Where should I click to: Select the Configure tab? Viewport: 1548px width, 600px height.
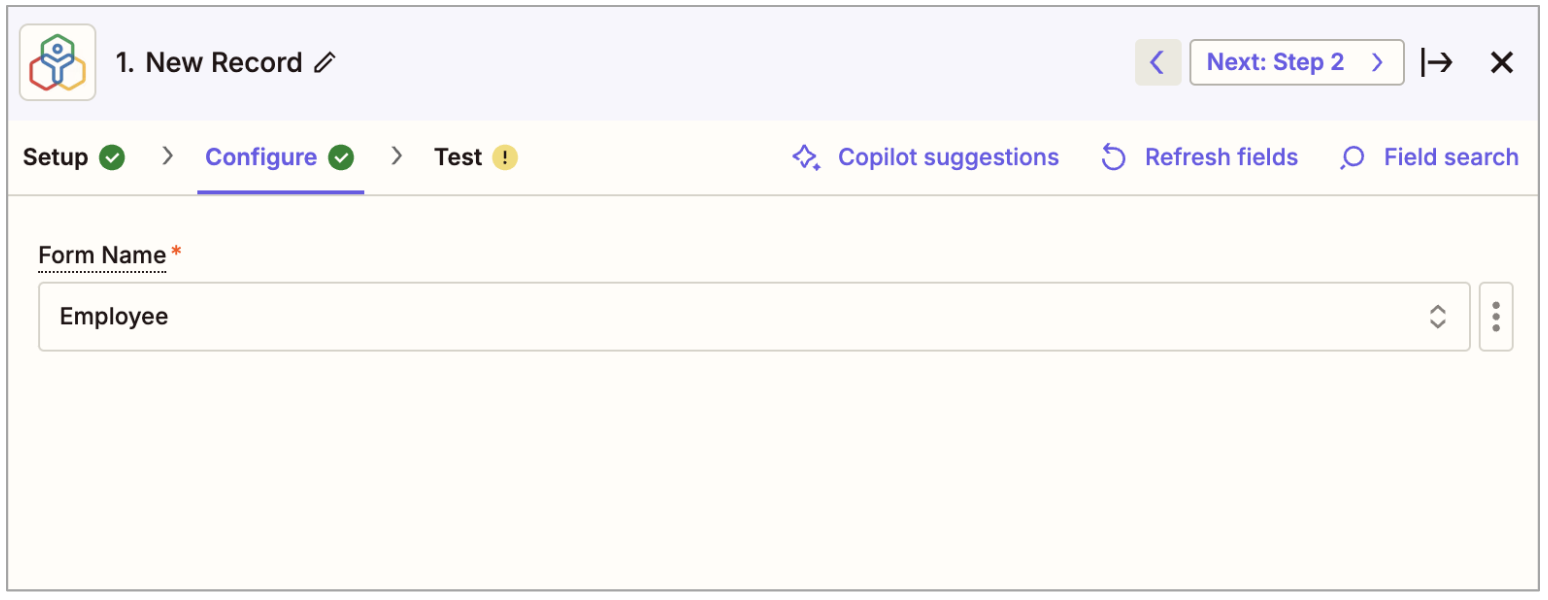pos(261,158)
